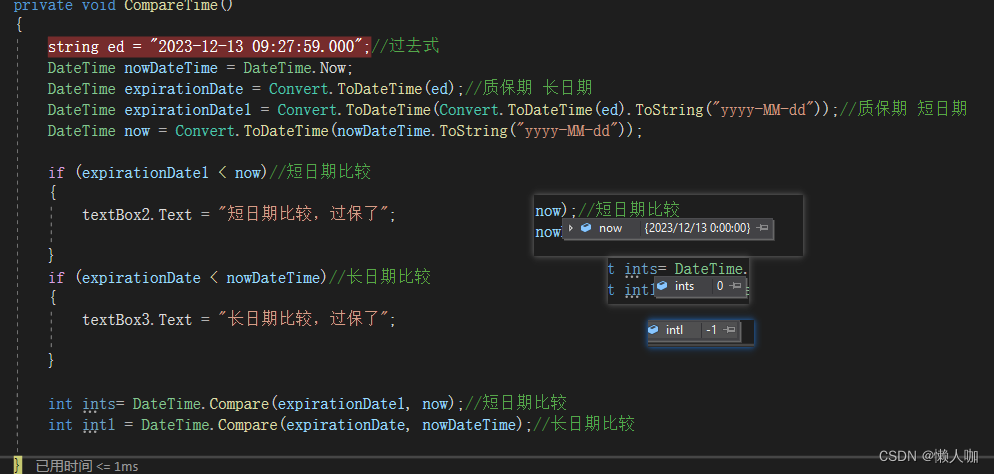Click the 'CompareTime()' method name
Screen dimensions: 994x474
[179, 6]
